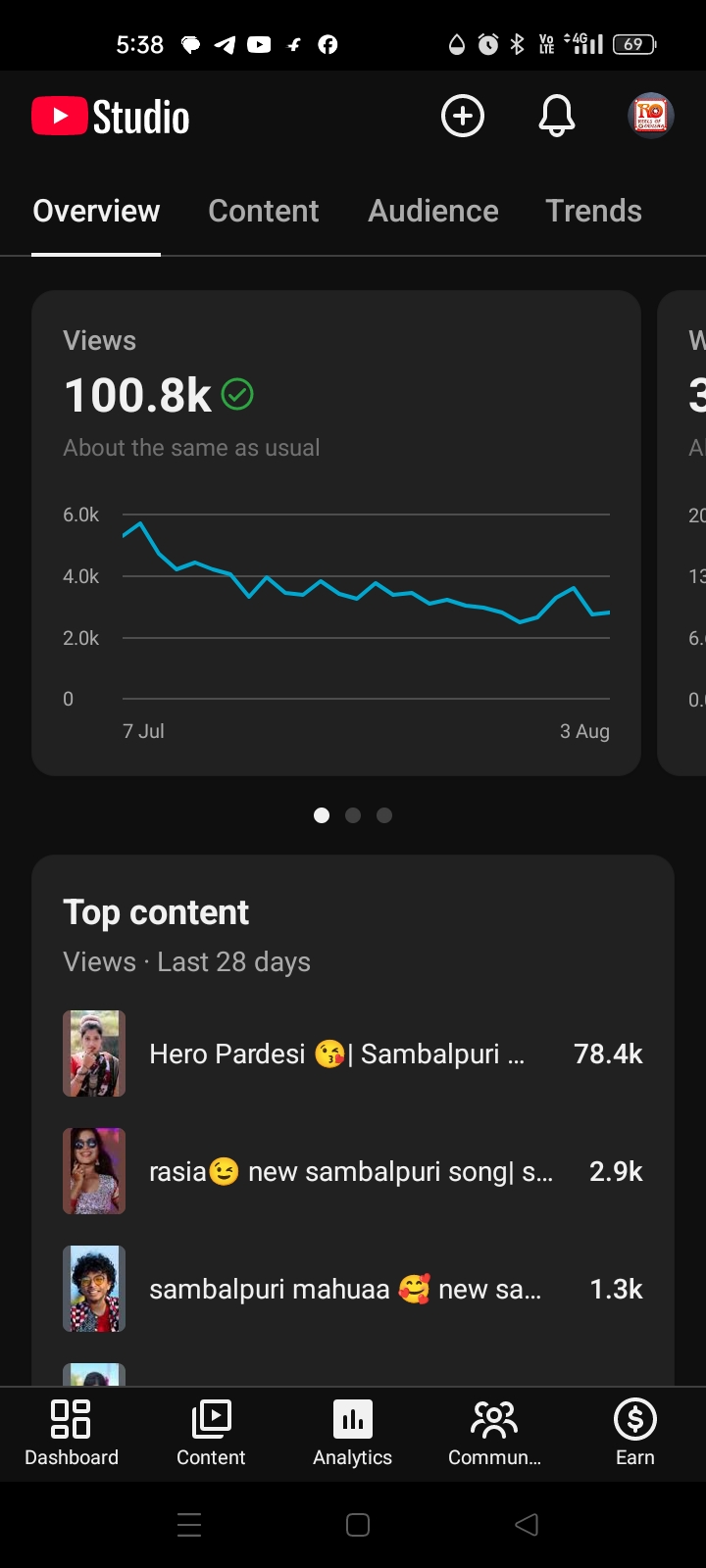Select the second carousel page dot
Viewport: 706px width, 1568px height.
(x=353, y=815)
